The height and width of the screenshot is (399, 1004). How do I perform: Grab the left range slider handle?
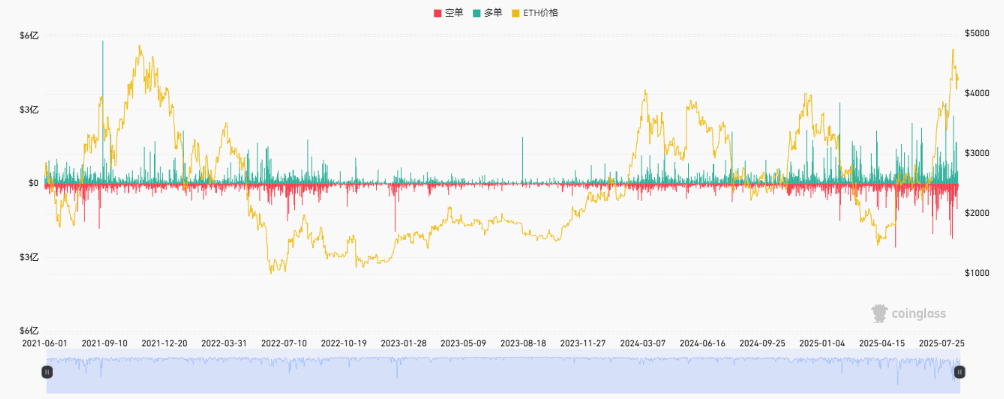pos(47,371)
